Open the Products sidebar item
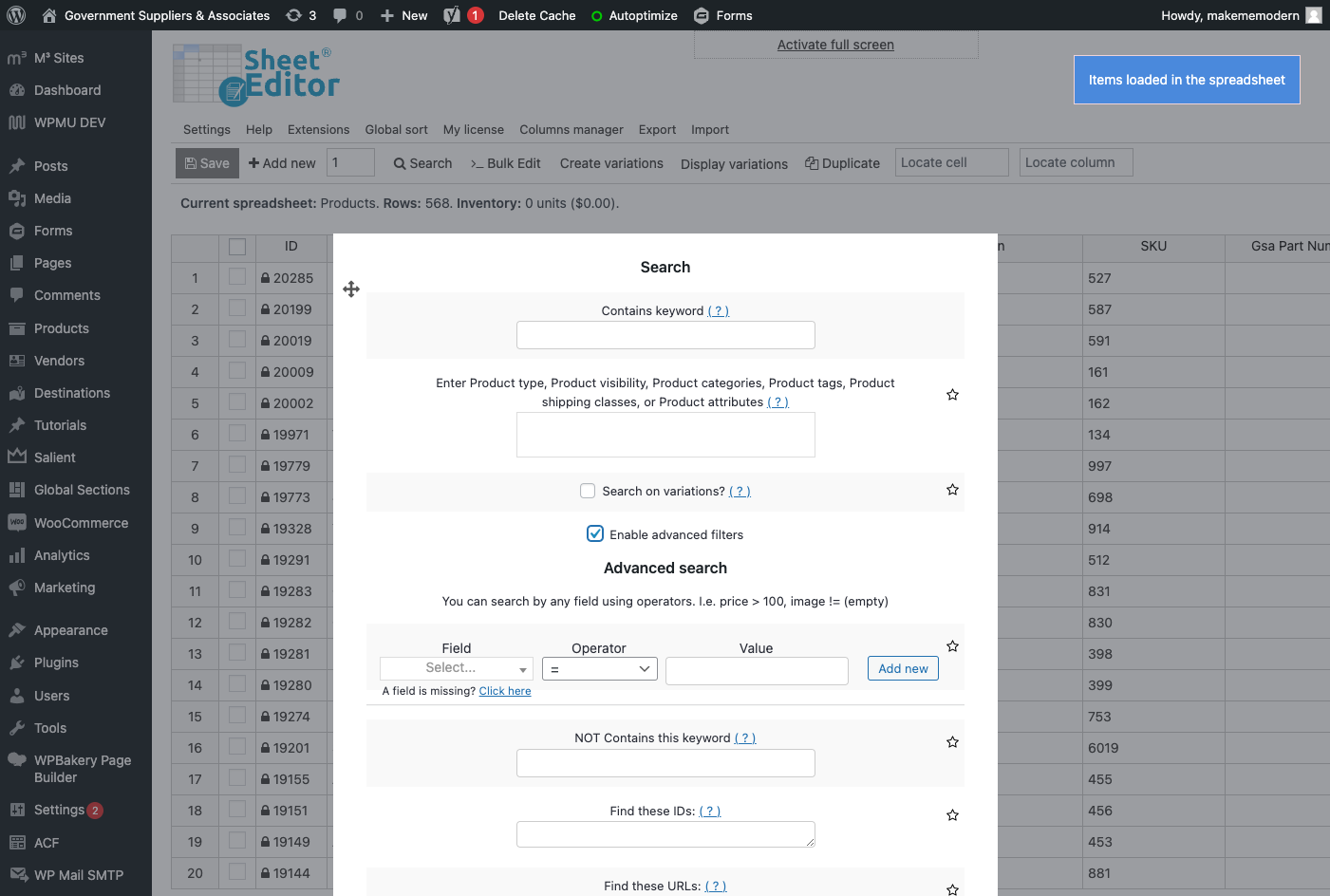Screen dimensions: 1330x896 click(x=61, y=328)
